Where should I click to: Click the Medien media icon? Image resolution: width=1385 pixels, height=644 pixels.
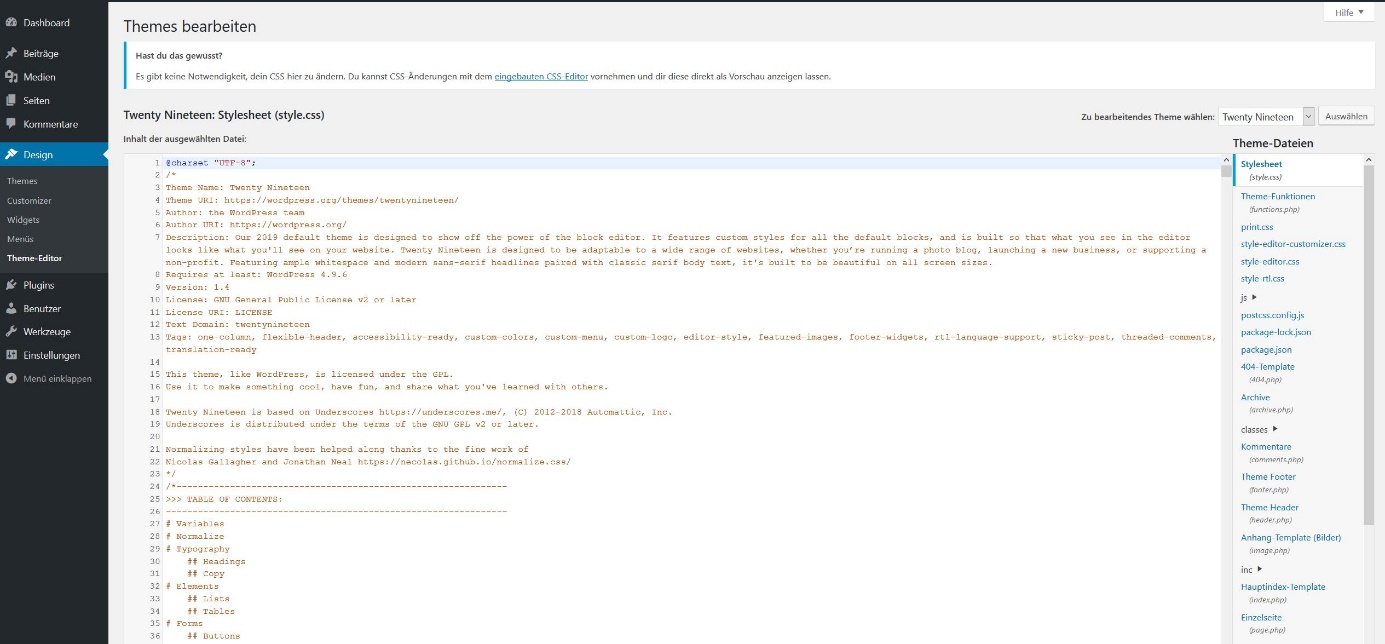coord(11,77)
